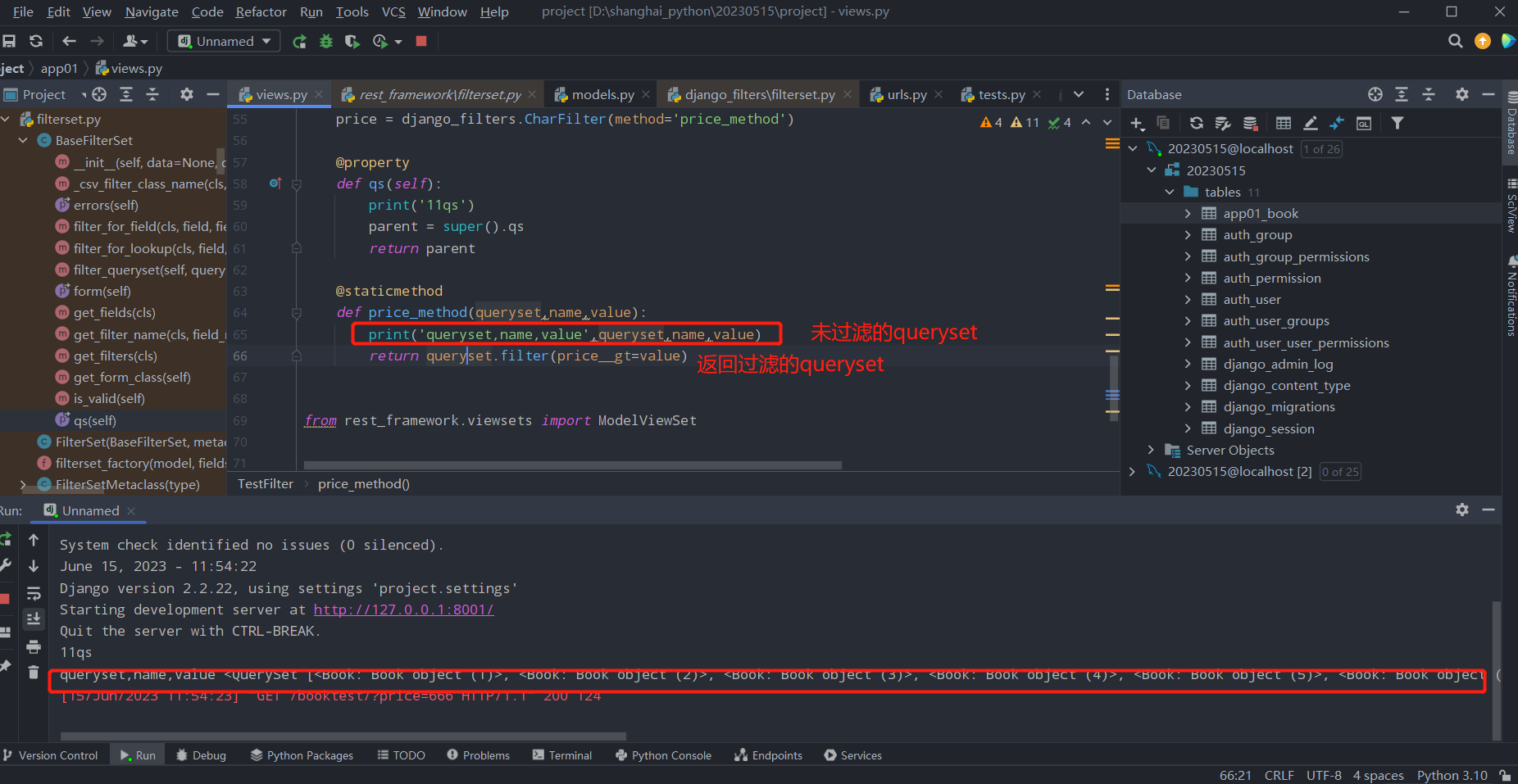Image resolution: width=1518 pixels, height=784 pixels.
Task: Open Project panel settings gear
Action: pos(187,94)
